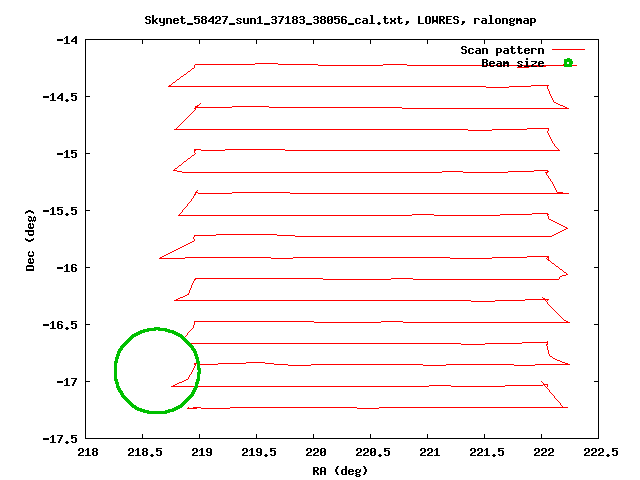
Task: Click the x-axis tick label 222.5
Action: coord(601,452)
